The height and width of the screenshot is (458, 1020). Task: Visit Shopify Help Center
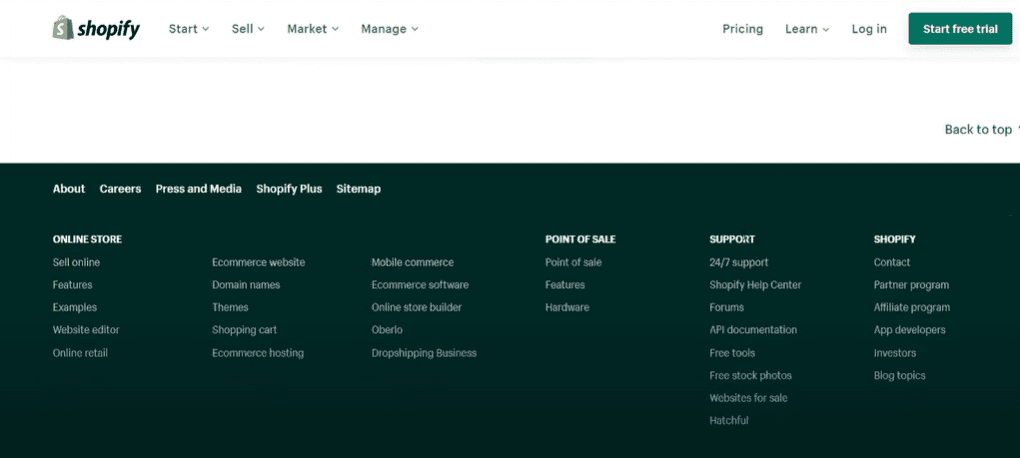[755, 285]
